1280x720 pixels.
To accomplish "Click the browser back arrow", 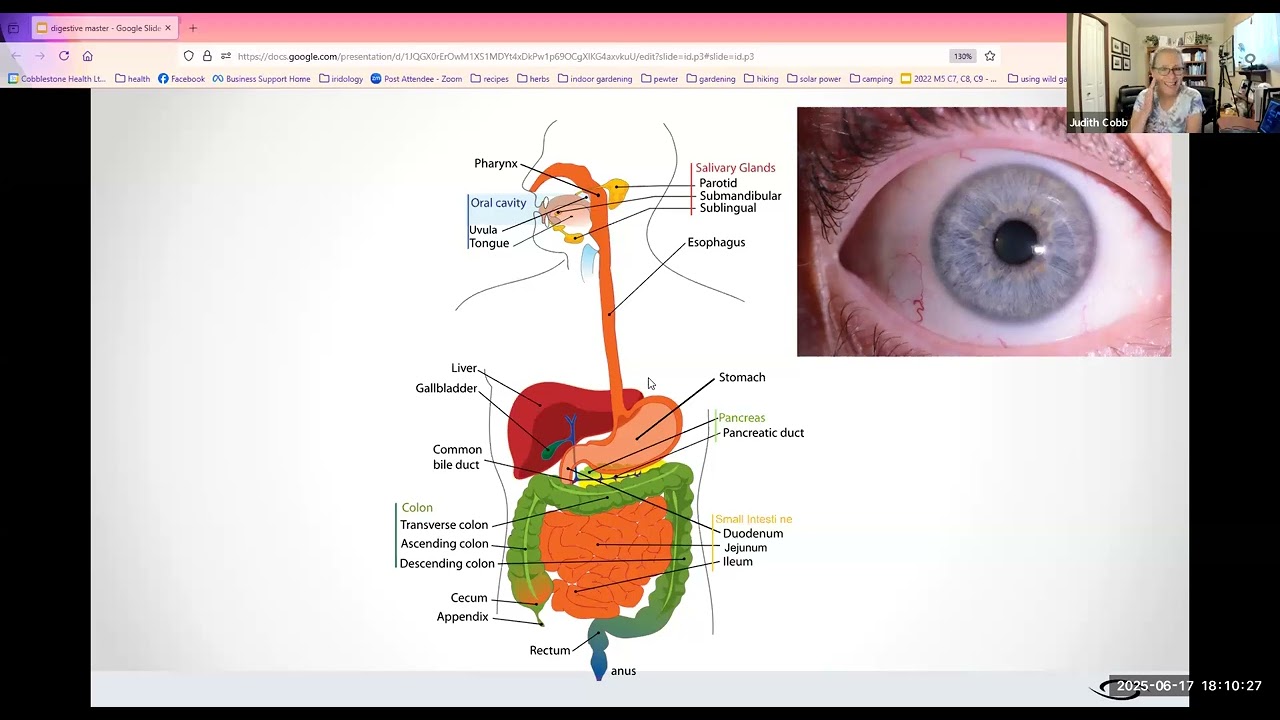I will [x=15, y=56].
